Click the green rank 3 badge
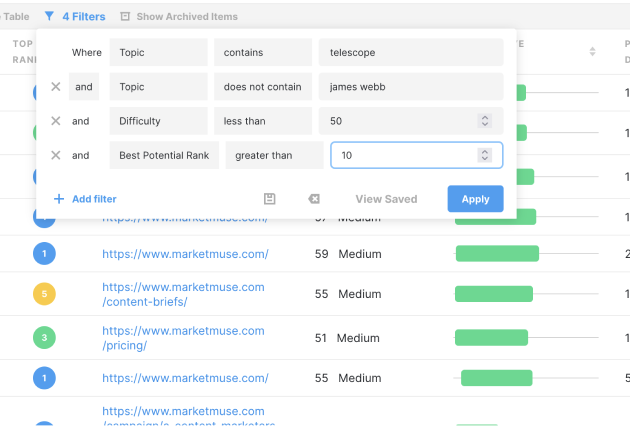The width and height of the screenshot is (630, 426). pos(44,338)
